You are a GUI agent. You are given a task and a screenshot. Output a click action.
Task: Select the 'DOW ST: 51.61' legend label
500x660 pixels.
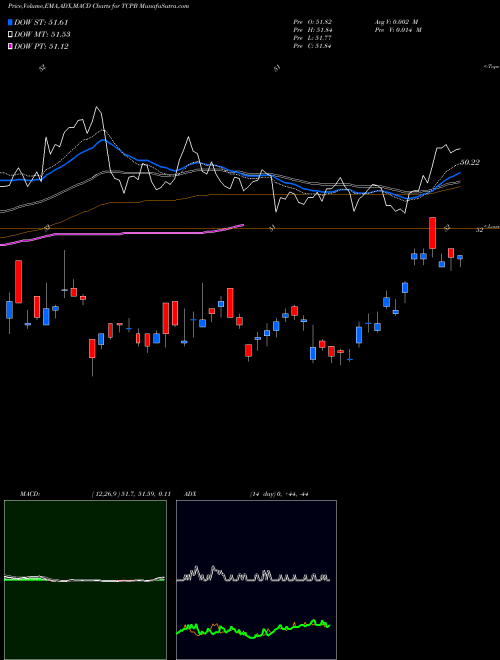coord(41,22)
